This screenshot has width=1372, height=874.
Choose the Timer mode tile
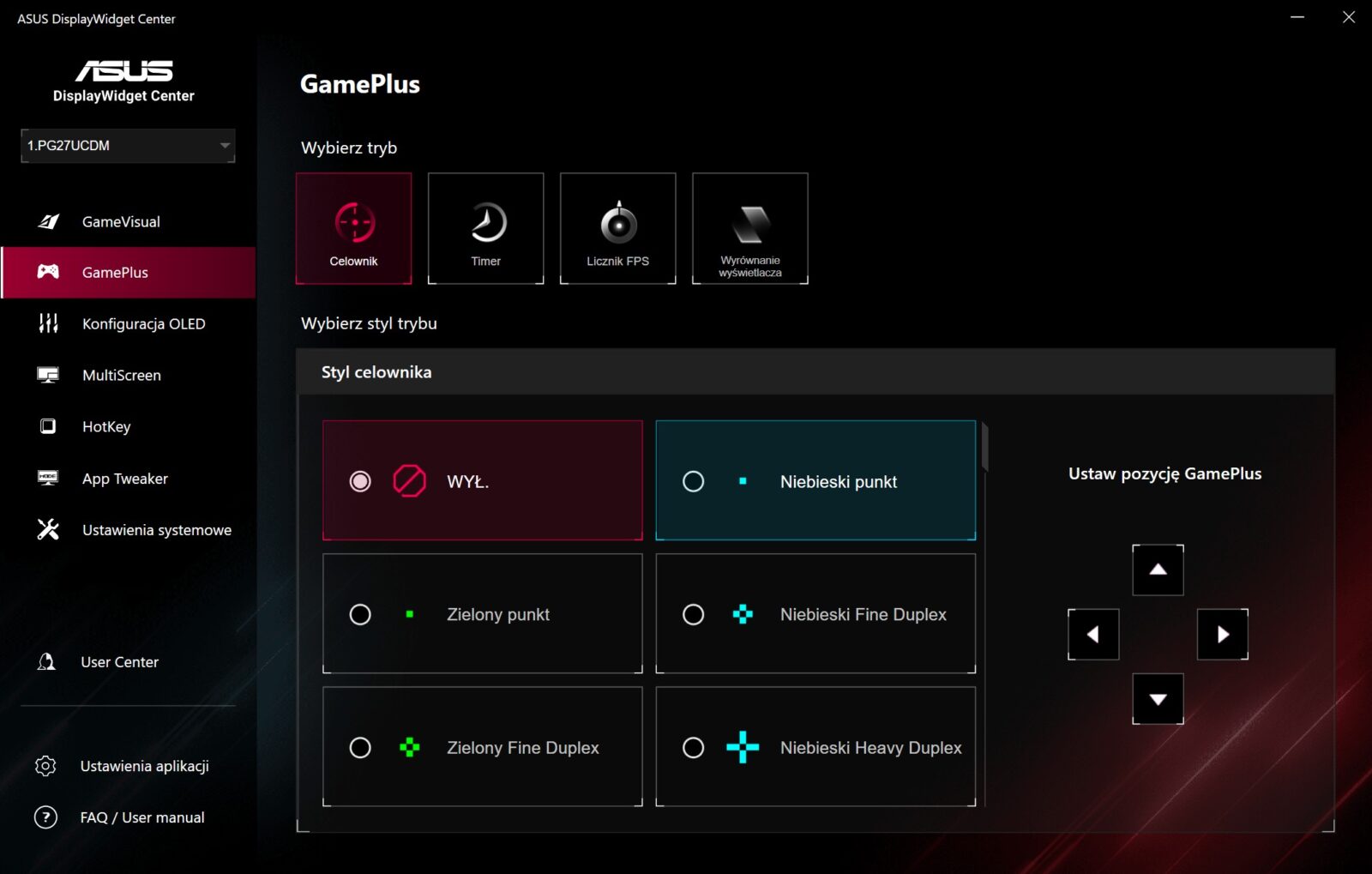click(485, 227)
